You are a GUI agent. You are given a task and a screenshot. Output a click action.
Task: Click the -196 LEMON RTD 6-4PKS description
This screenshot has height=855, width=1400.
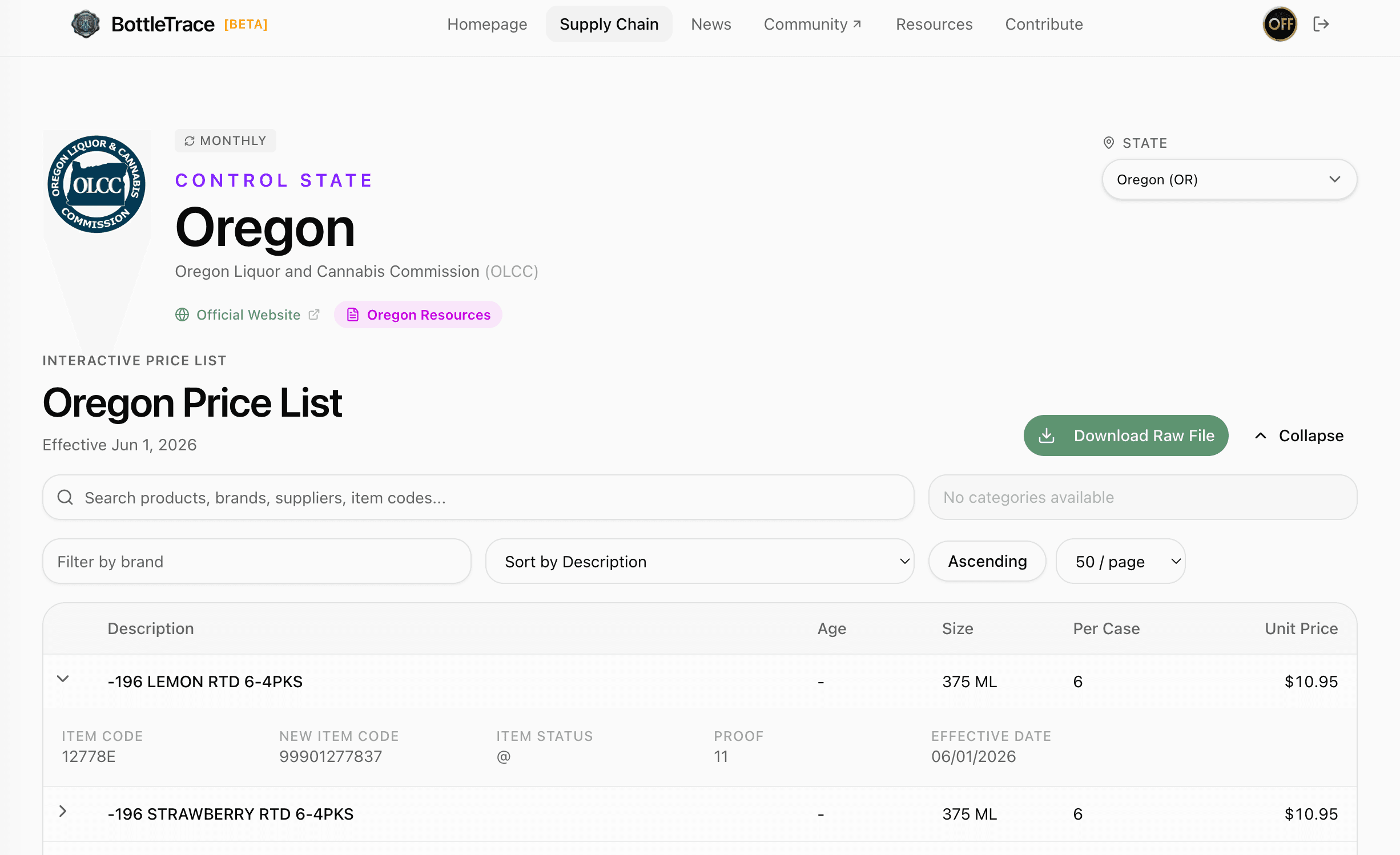205,682
